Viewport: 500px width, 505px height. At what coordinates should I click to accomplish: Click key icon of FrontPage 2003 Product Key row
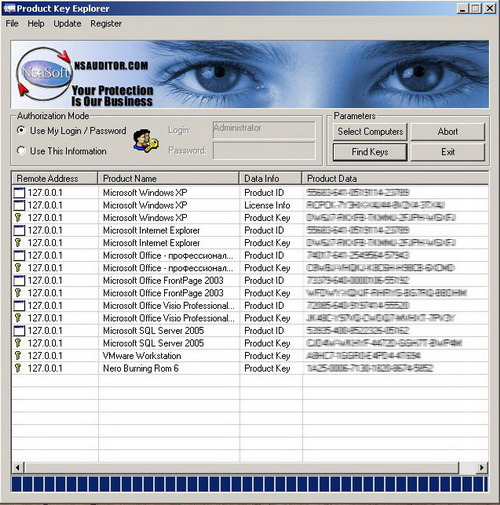[18, 293]
